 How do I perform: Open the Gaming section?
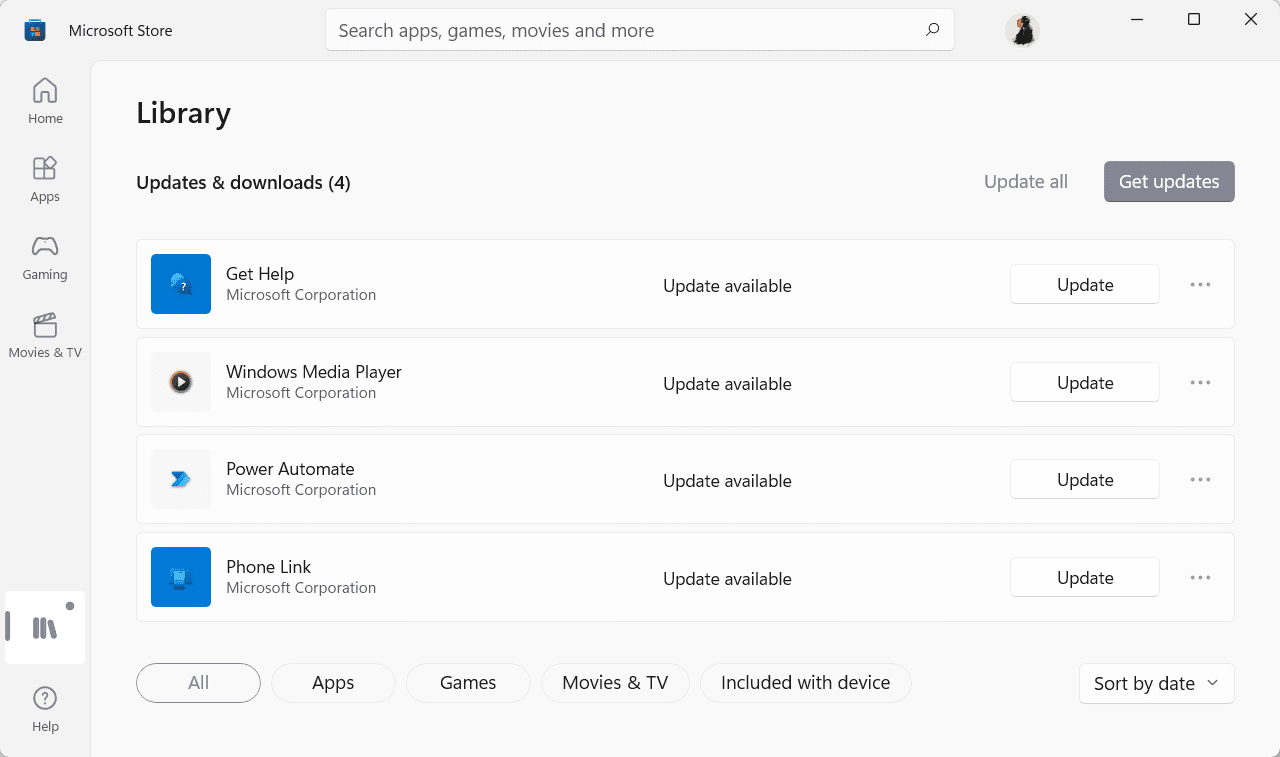[x=45, y=257]
